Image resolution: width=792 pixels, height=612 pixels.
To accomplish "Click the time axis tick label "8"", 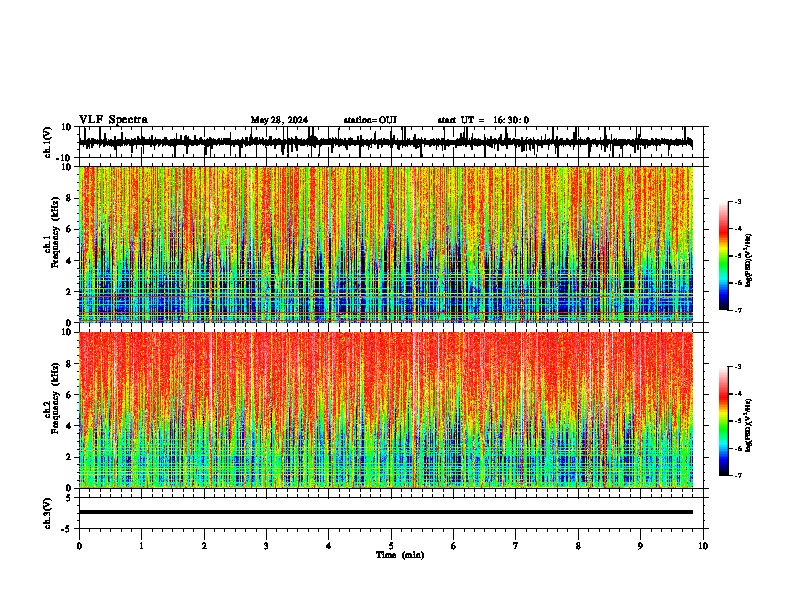I will point(578,546).
